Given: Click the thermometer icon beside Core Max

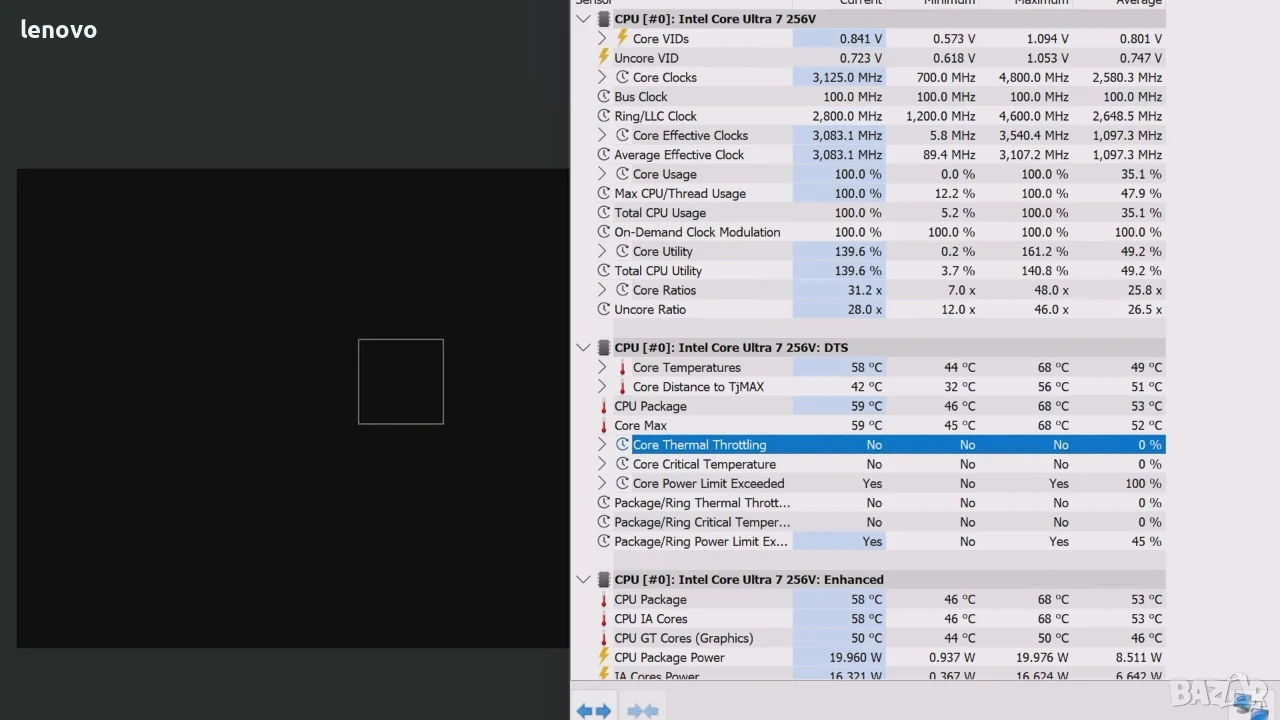Looking at the screenshot, I should 604,426.
